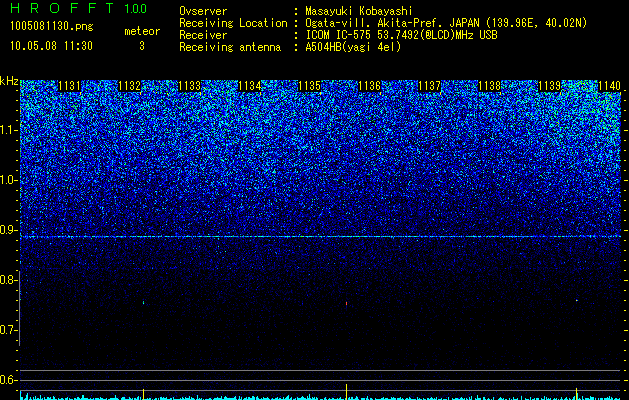Viewport: 629px width, 400px height.
Task: Click observer name Masayuki Kobayashi
Action: (x=359, y=11)
